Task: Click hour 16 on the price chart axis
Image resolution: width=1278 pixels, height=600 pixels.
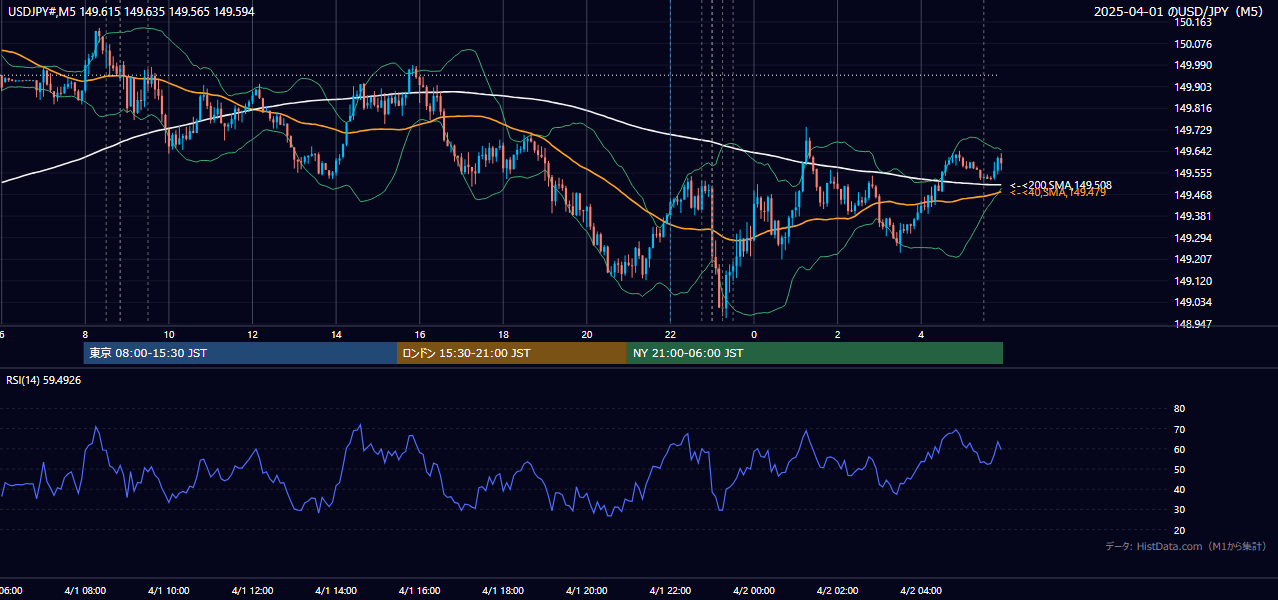Action: point(420,334)
